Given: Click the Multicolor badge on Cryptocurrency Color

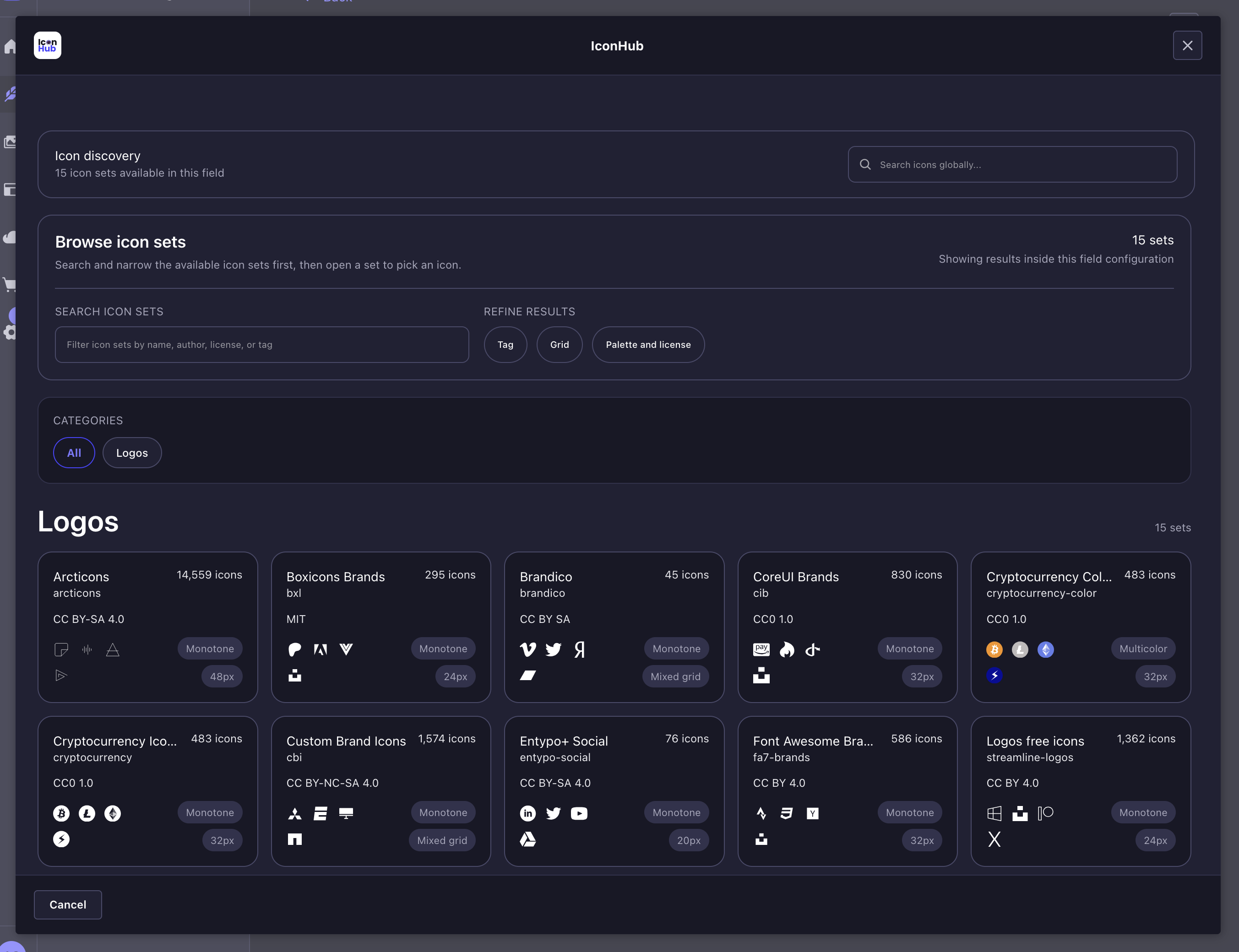Looking at the screenshot, I should coord(1143,649).
